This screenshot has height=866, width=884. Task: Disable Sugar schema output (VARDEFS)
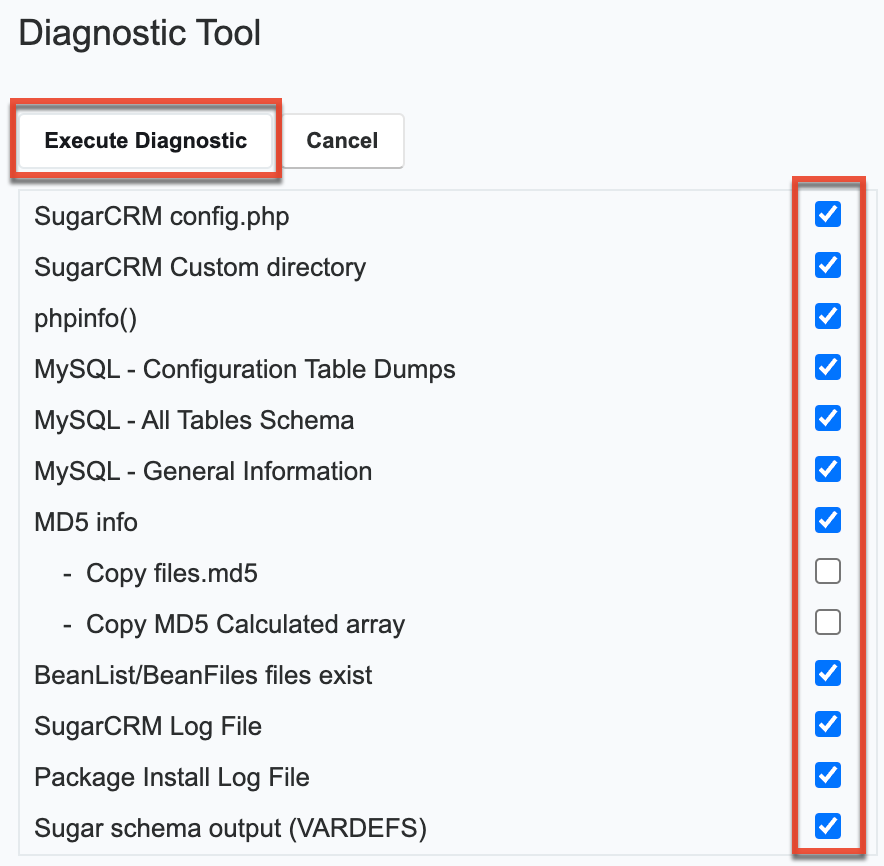827,826
